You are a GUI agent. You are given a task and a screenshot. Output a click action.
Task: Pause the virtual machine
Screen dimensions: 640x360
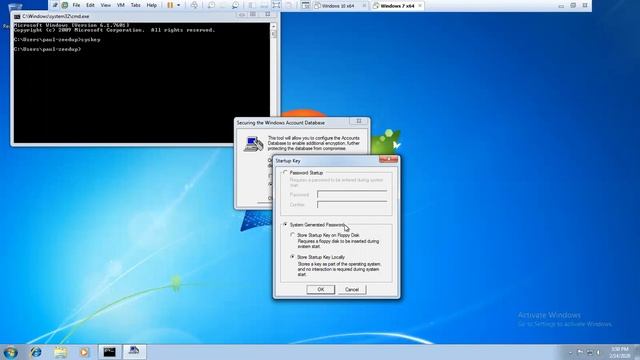(170, 5)
